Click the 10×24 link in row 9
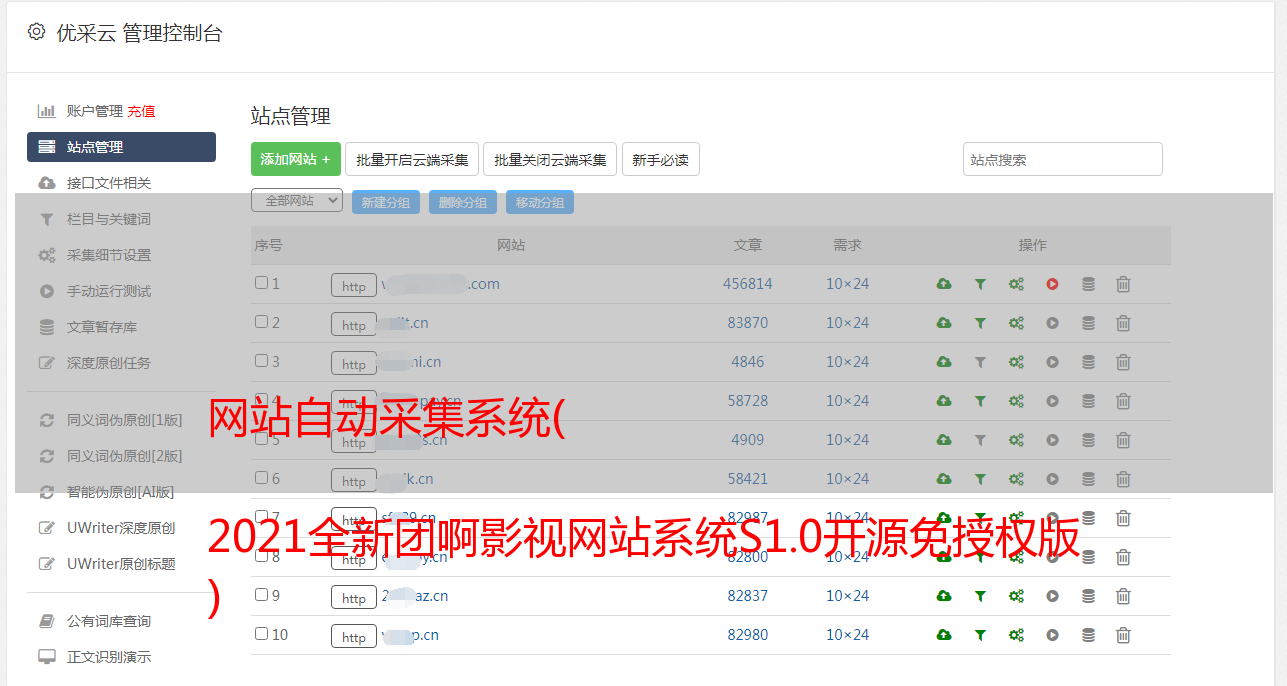This screenshot has height=686, width=1287. tap(848, 596)
